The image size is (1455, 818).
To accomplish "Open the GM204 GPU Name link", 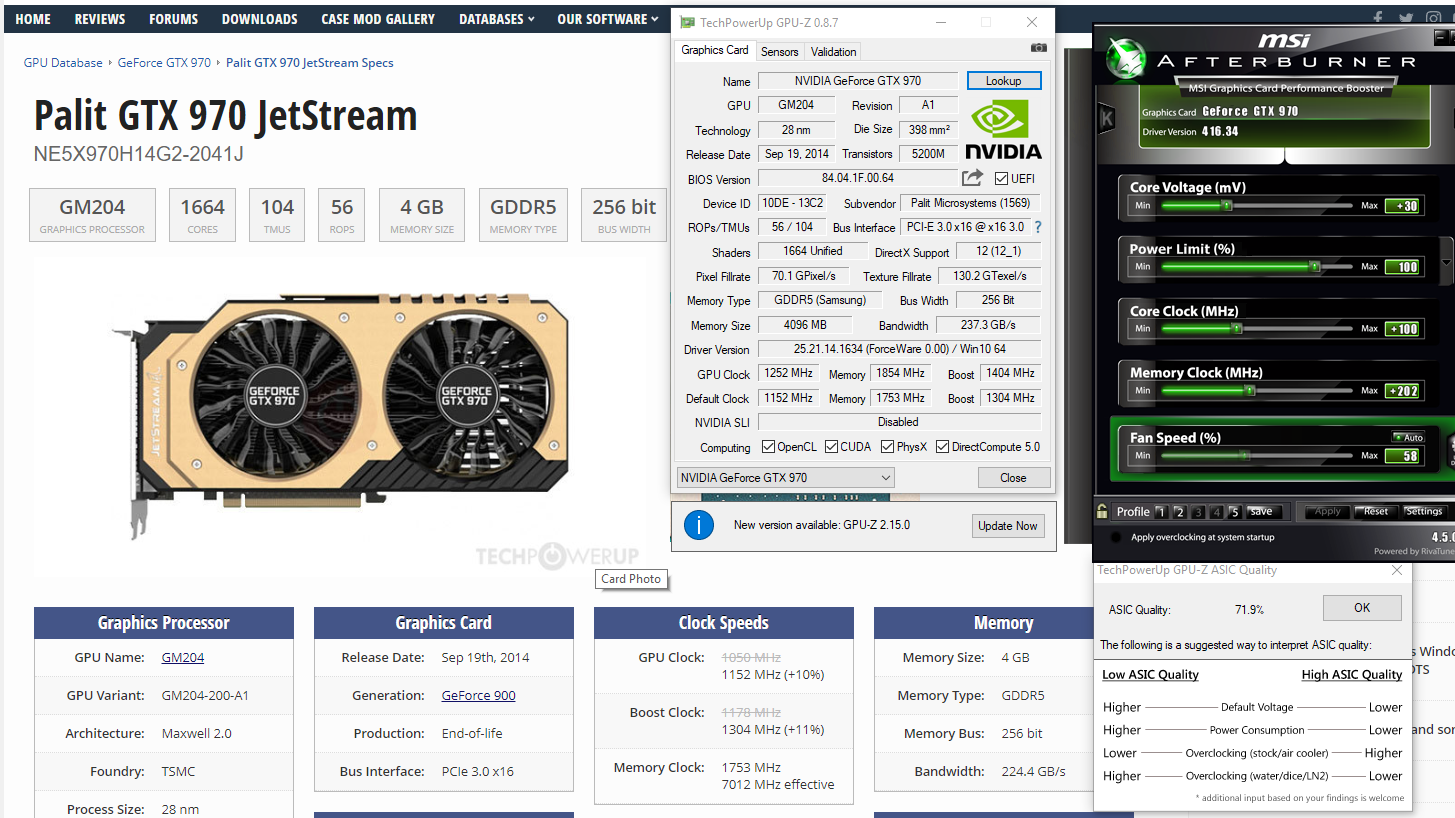I will (183, 658).
